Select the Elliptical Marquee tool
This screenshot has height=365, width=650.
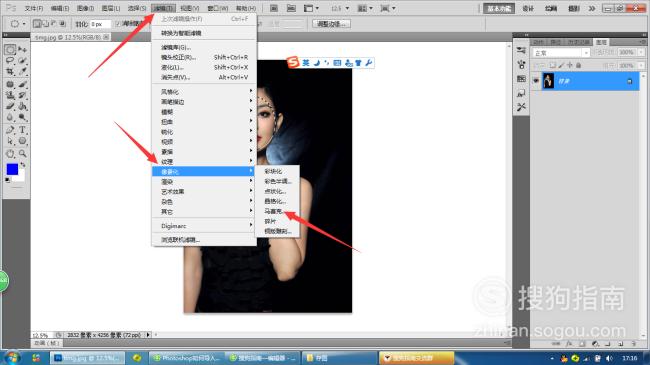coord(10,50)
